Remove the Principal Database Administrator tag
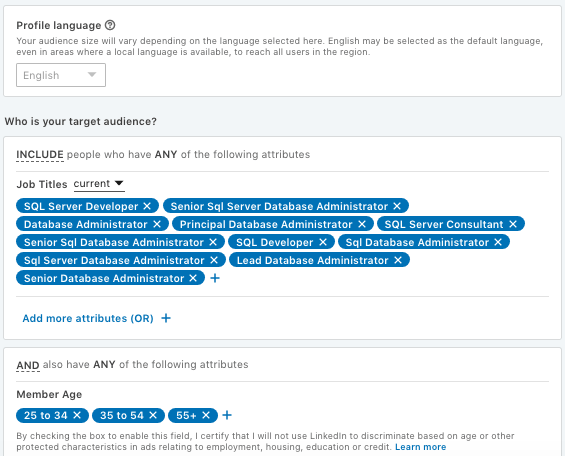 [362, 224]
